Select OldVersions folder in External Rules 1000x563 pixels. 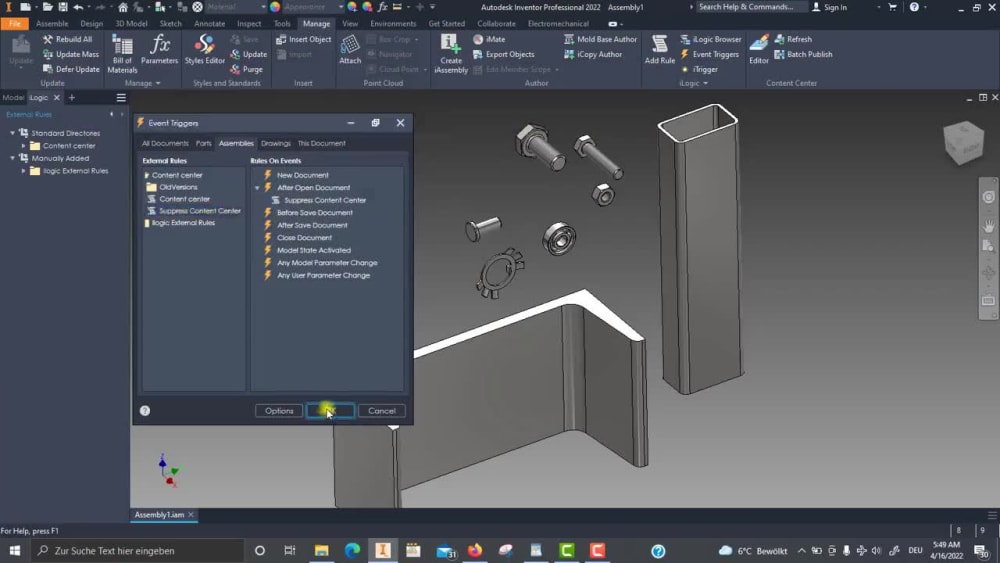[x=178, y=187]
